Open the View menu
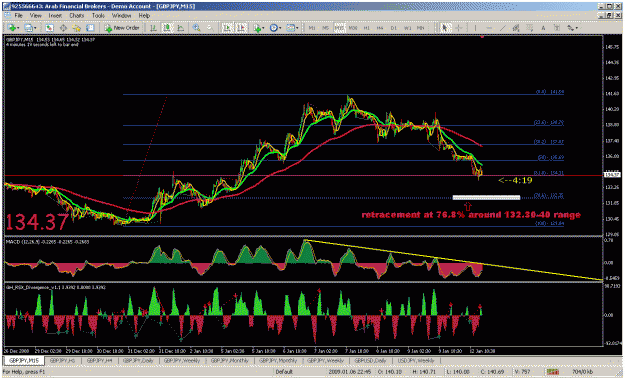 [x=36, y=16]
